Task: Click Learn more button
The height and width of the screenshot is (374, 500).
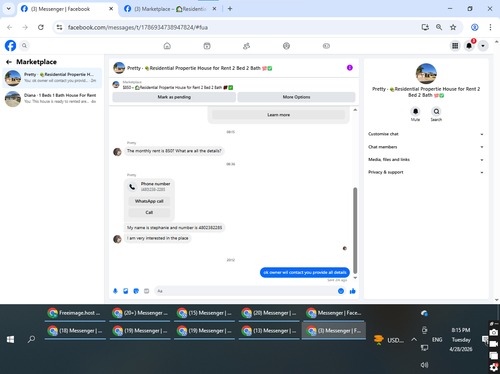Action: pos(278,115)
